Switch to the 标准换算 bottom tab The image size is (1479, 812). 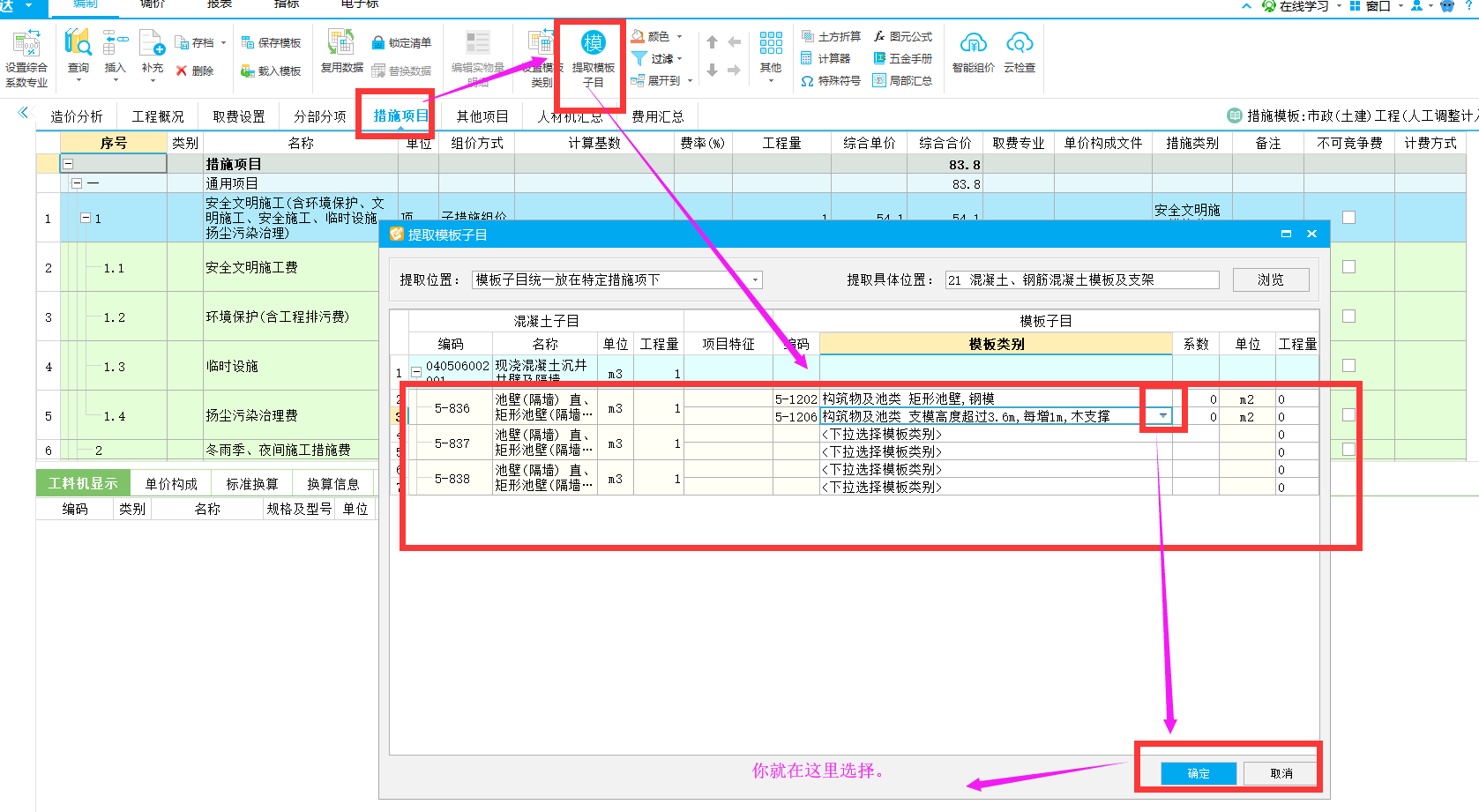252,484
